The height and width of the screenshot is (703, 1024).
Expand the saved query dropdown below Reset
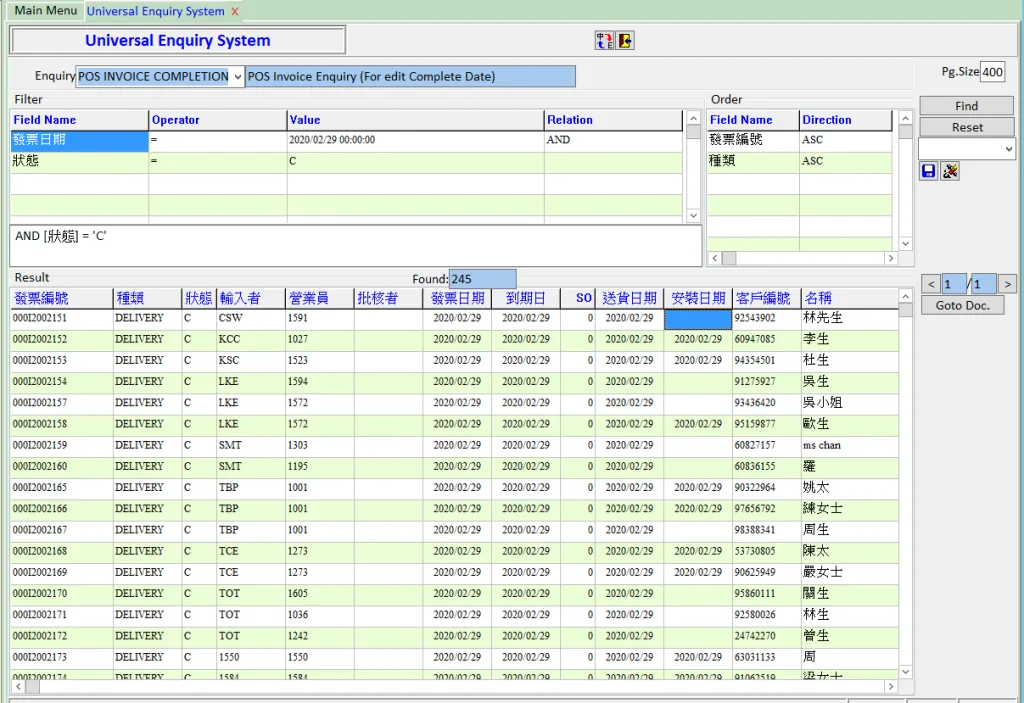click(x=1007, y=149)
